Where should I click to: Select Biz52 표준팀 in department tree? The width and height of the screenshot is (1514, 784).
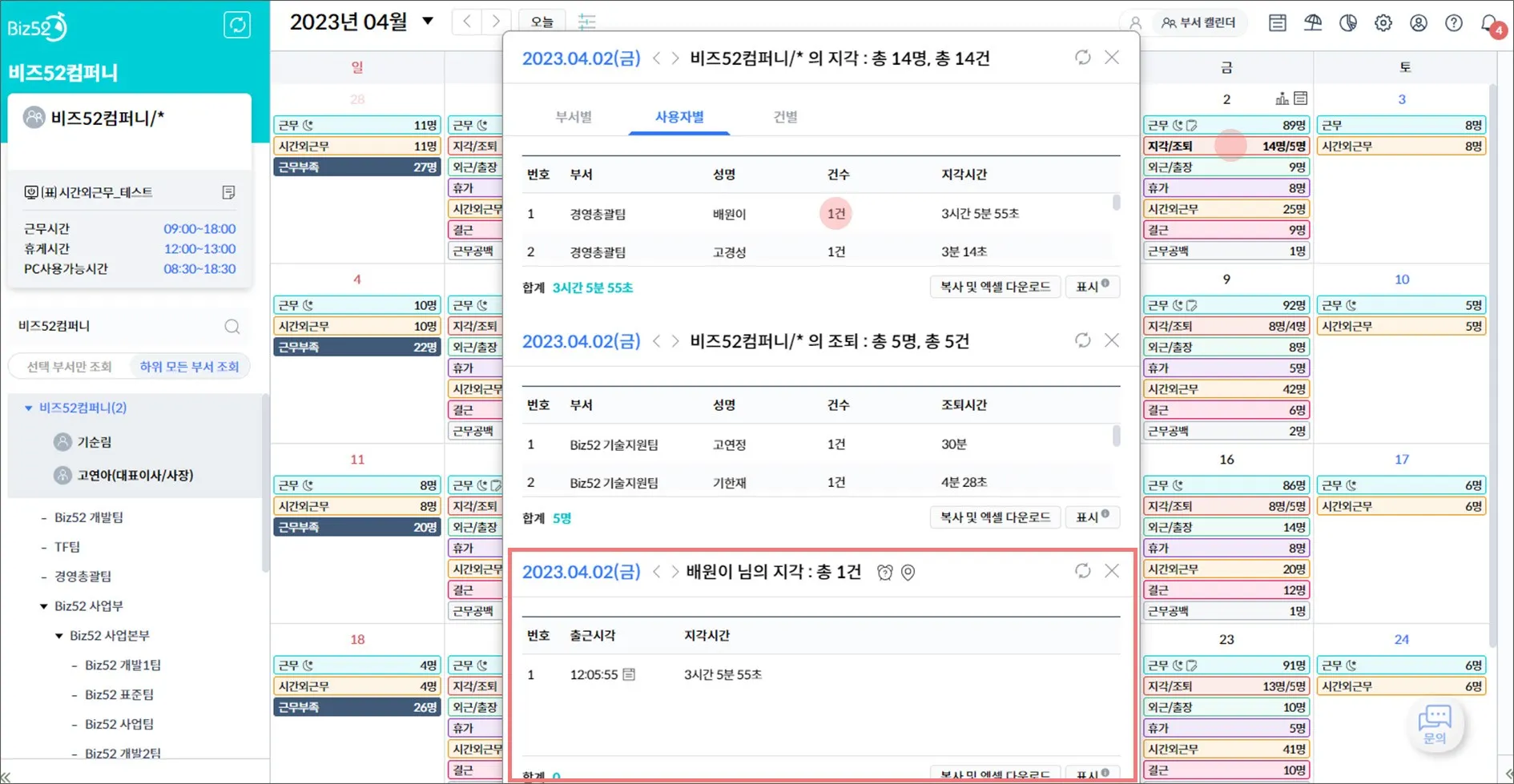[x=119, y=694]
